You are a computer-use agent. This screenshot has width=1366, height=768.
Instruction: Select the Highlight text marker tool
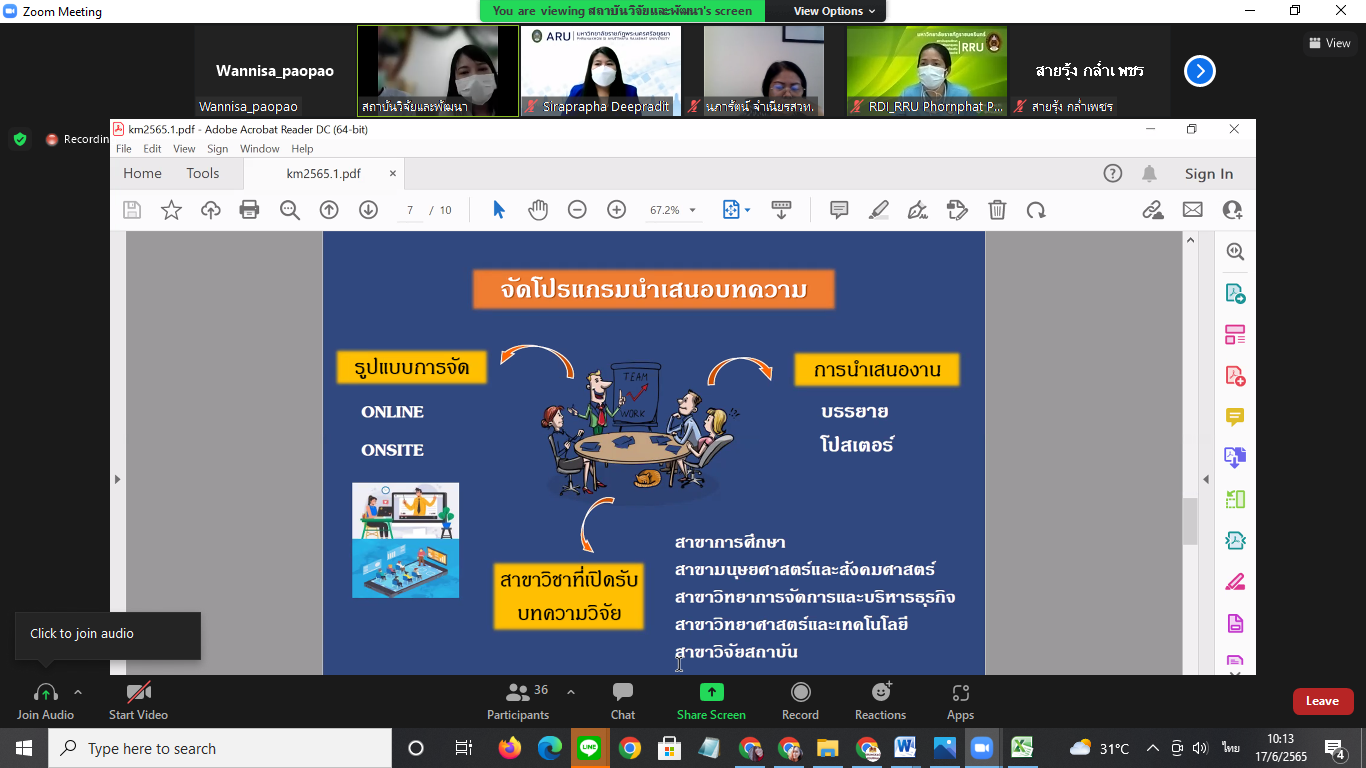point(879,210)
